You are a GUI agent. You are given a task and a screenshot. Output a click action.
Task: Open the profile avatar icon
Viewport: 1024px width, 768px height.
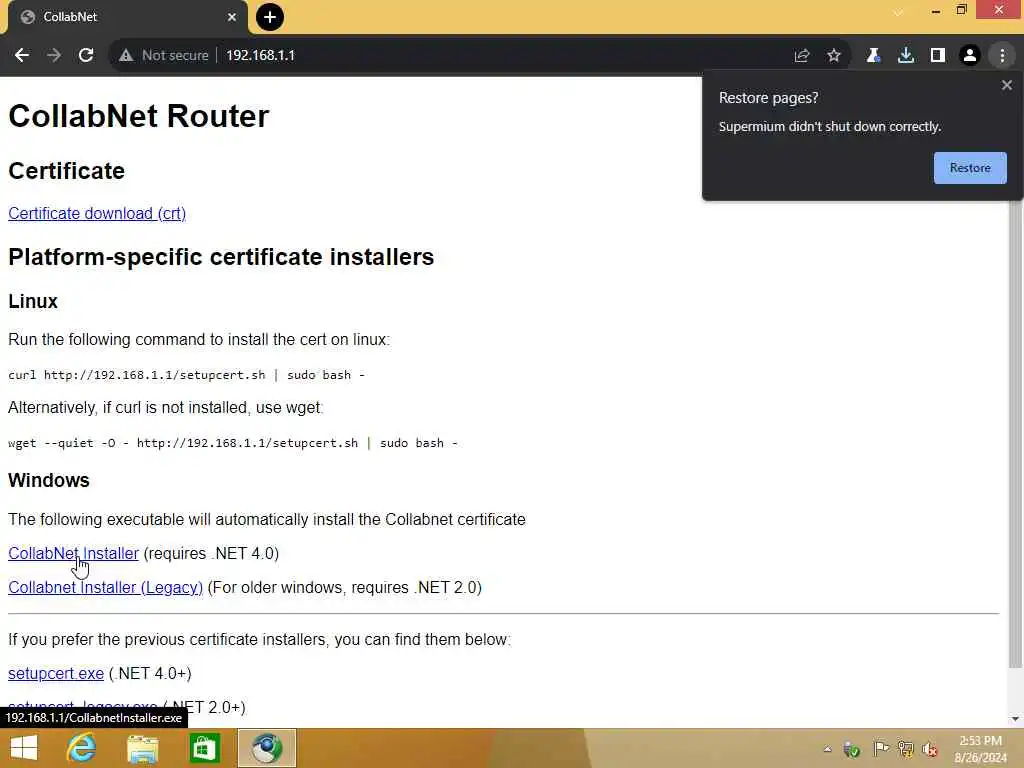970,56
